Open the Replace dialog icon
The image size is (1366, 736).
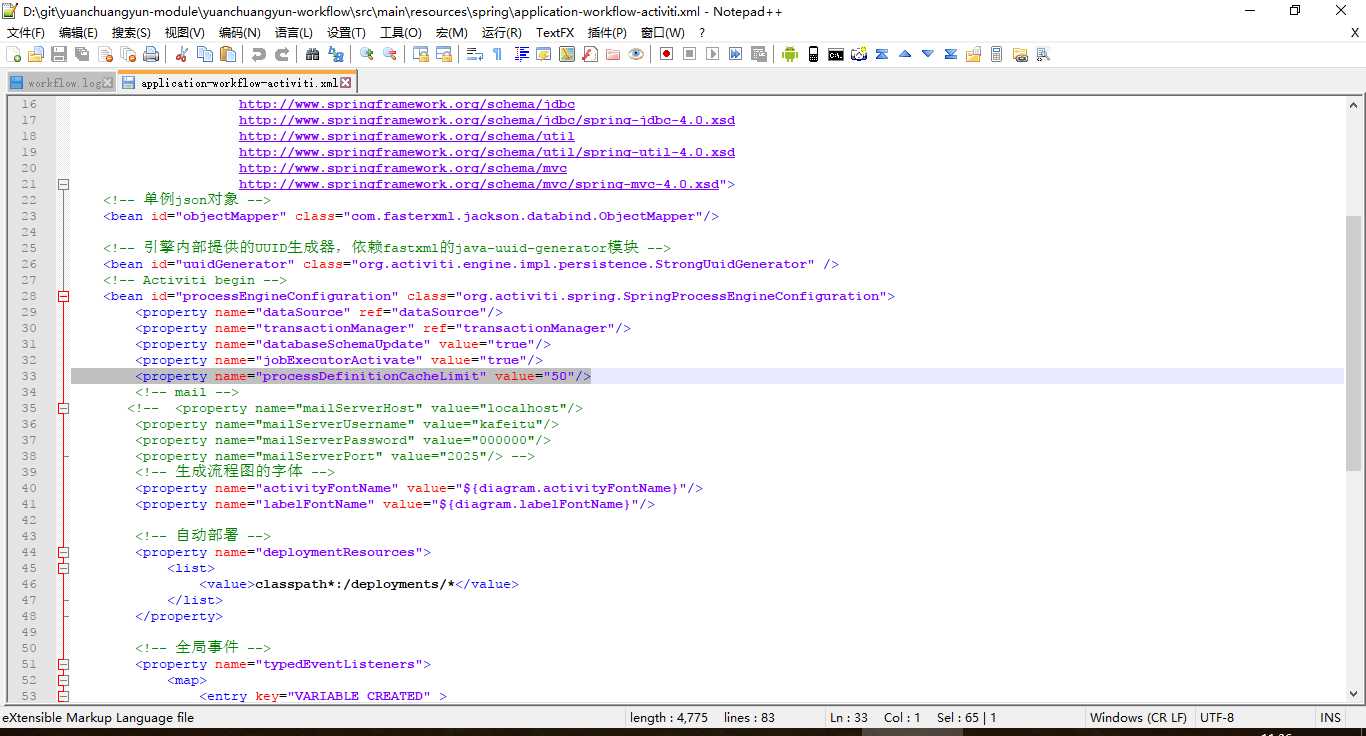point(336,54)
